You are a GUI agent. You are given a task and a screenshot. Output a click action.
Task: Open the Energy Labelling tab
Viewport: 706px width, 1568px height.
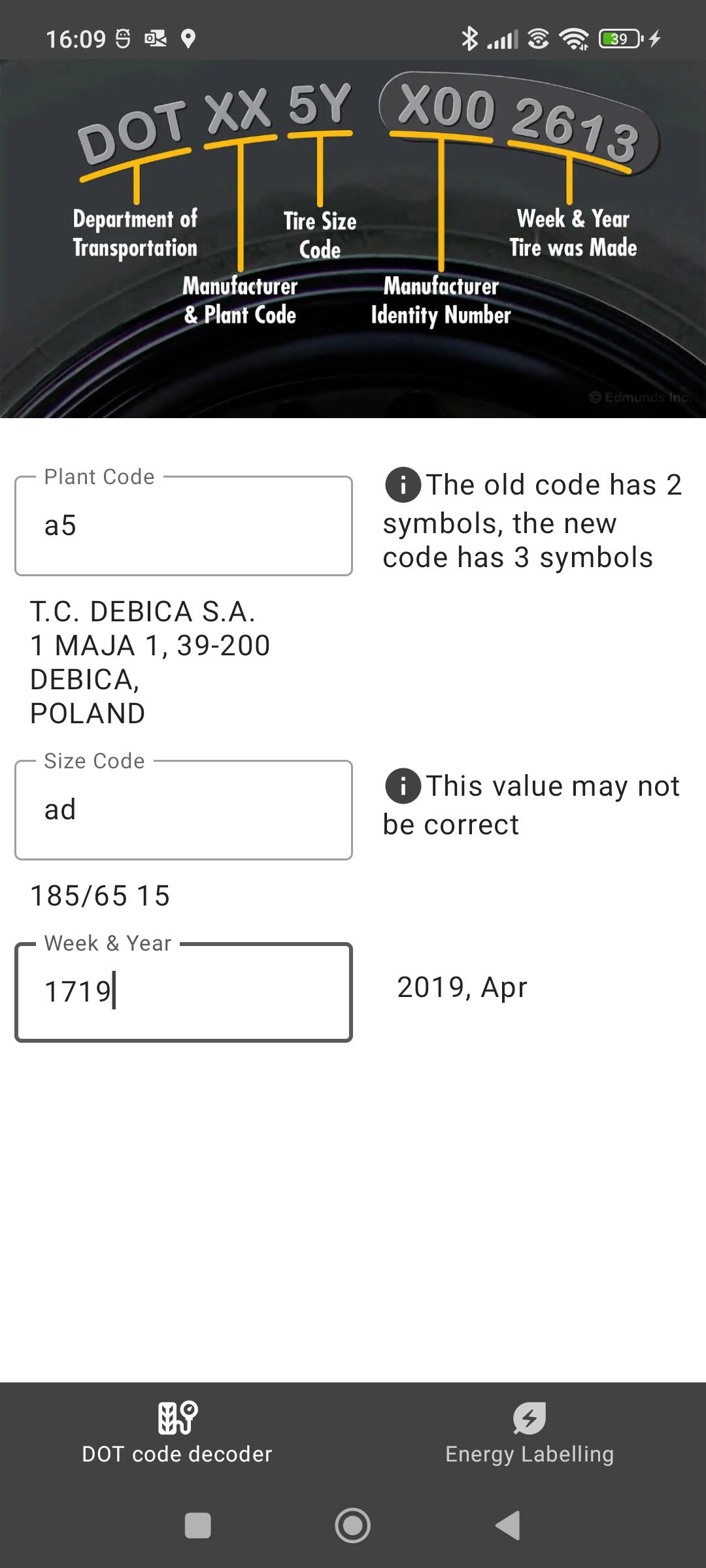[x=529, y=1433]
